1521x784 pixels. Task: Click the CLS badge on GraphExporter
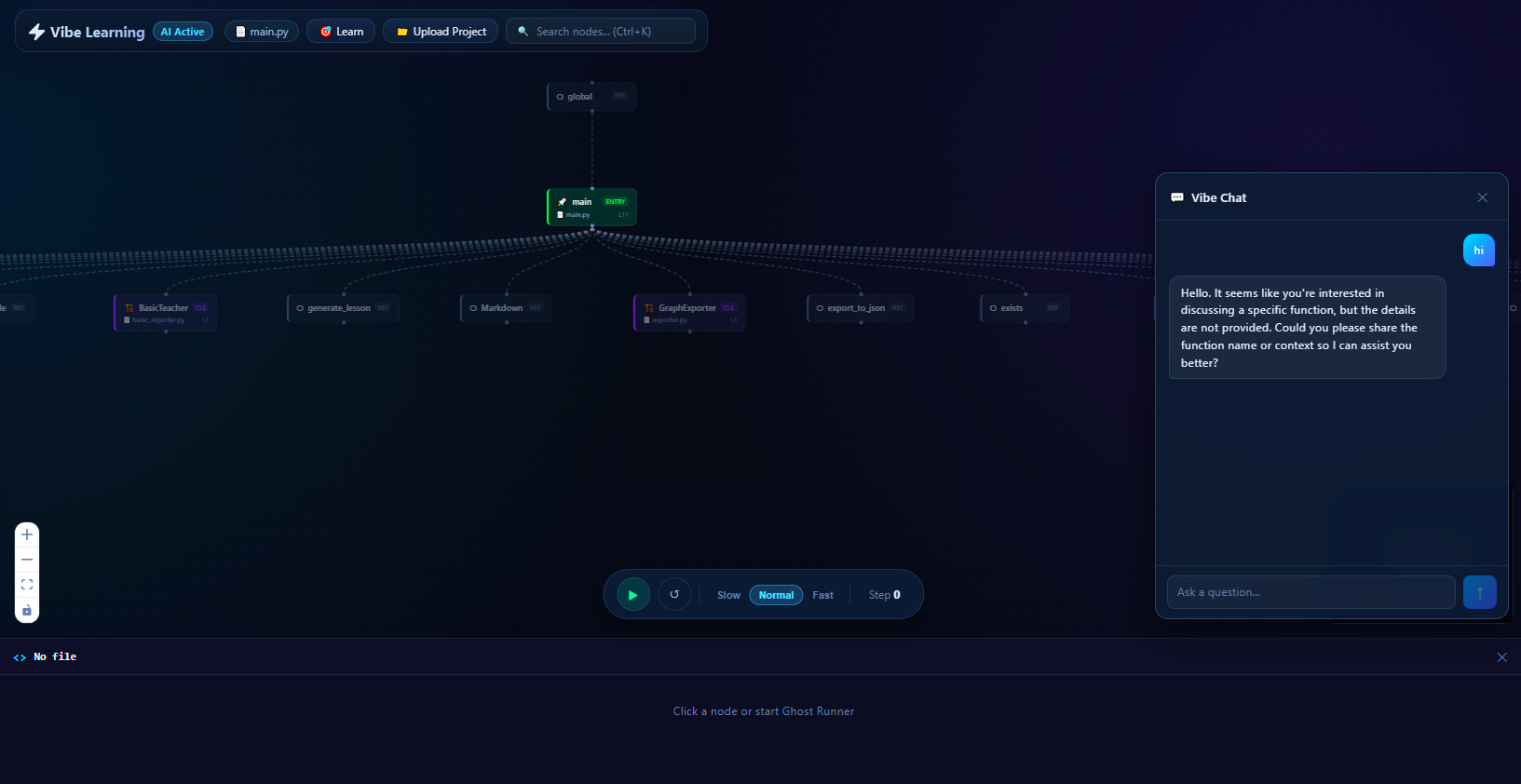[728, 308]
